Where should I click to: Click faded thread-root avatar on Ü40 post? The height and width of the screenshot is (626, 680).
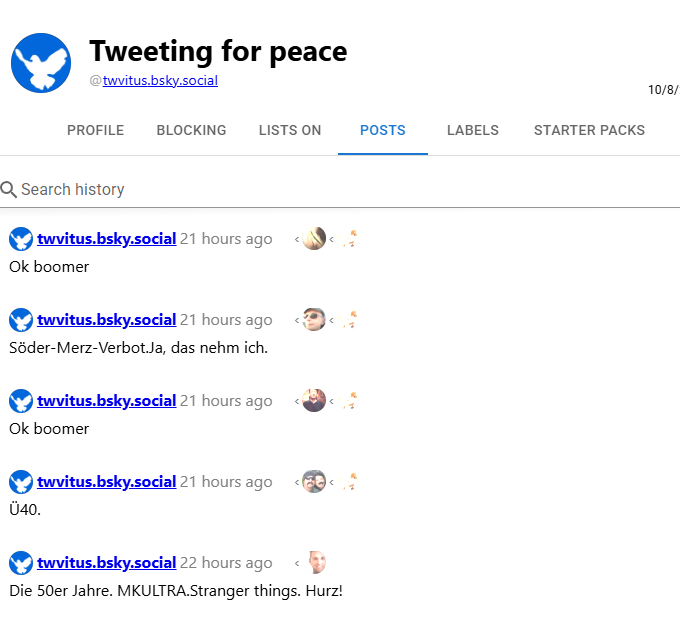[x=350, y=482]
